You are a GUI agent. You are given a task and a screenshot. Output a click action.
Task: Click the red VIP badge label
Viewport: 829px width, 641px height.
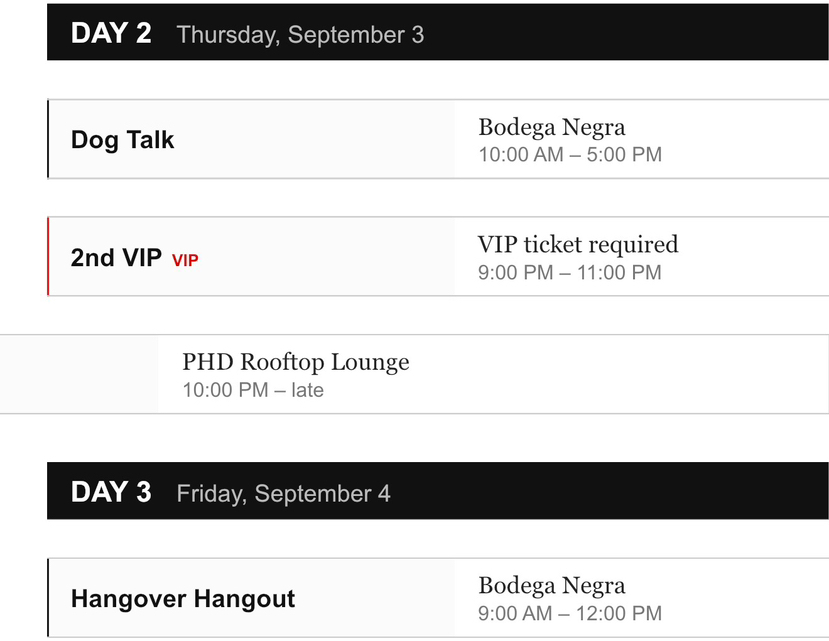[x=185, y=260]
